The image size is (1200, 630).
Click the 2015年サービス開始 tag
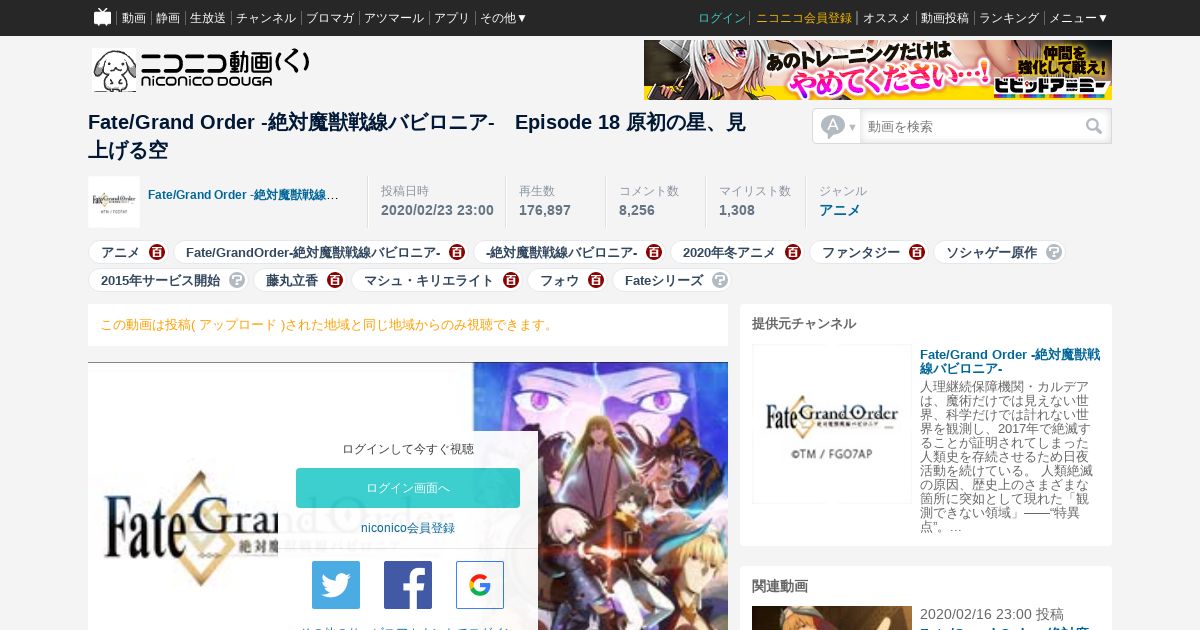(160, 280)
